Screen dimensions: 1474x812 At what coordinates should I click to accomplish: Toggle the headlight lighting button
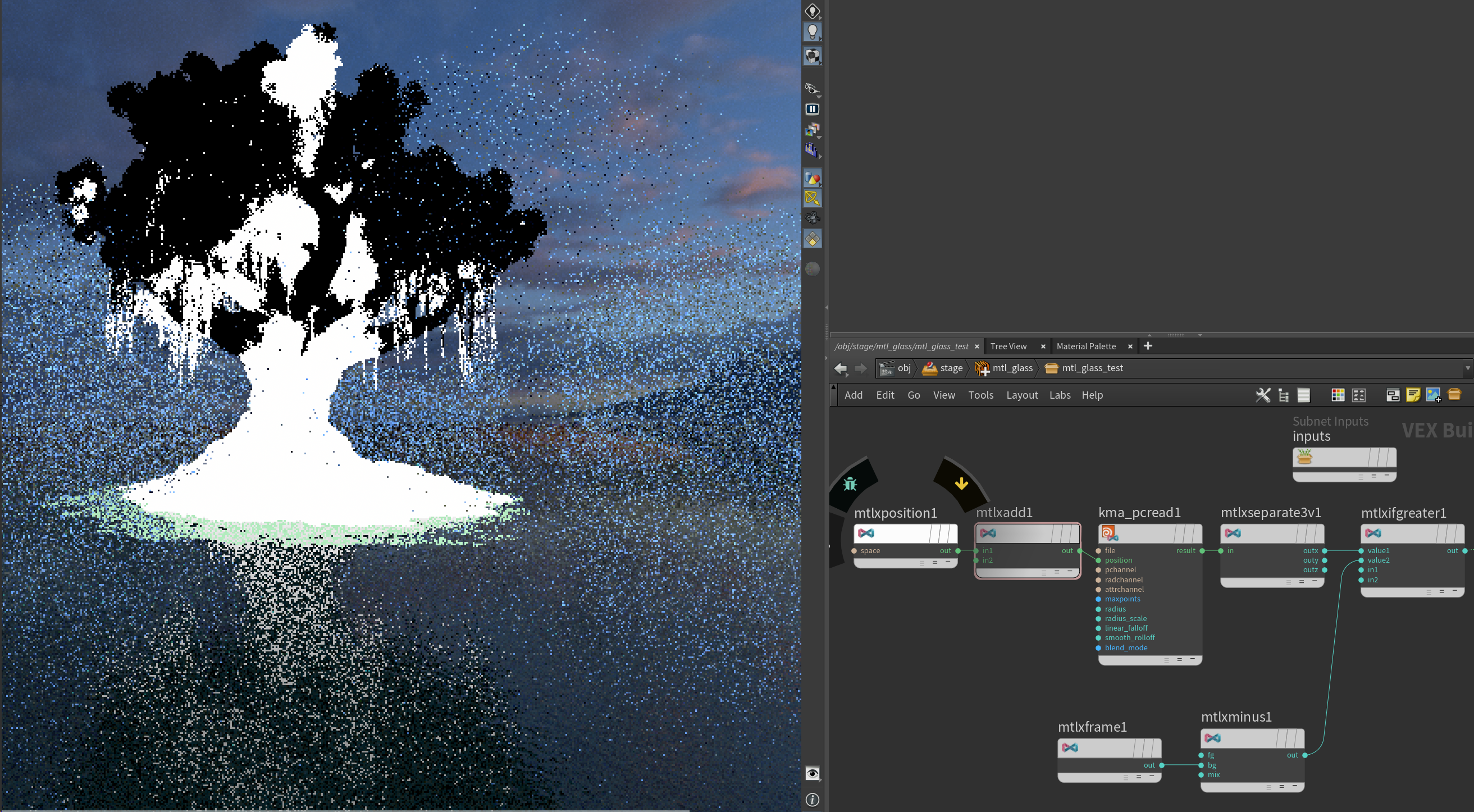tap(812, 32)
